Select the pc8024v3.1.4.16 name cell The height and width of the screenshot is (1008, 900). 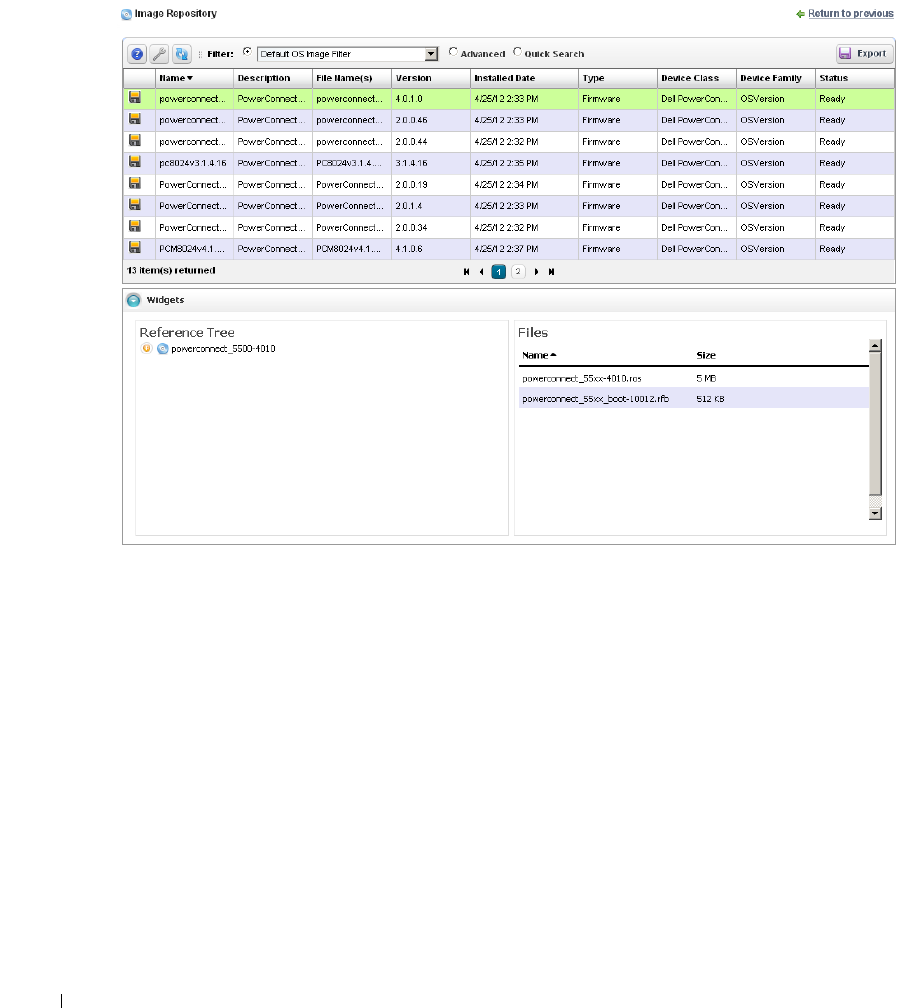(x=193, y=163)
